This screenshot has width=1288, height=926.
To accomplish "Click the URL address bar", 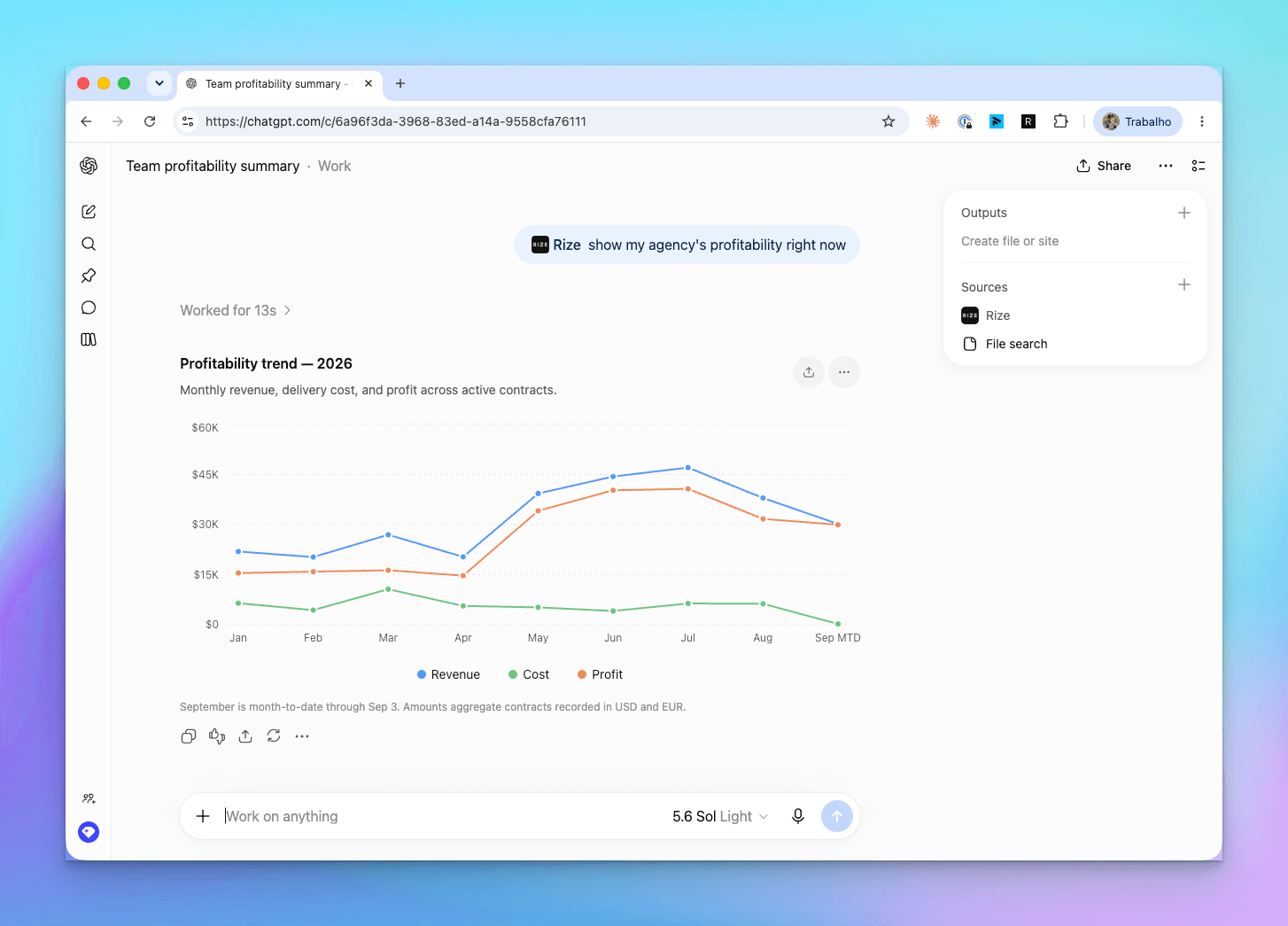I will coord(540,121).
